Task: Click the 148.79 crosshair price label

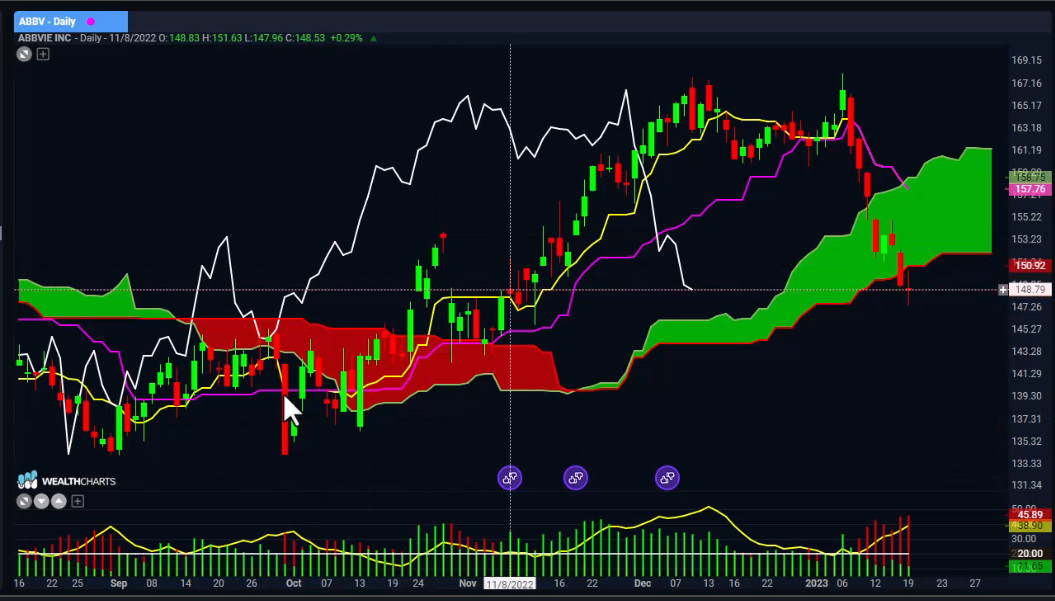Action: point(1028,290)
